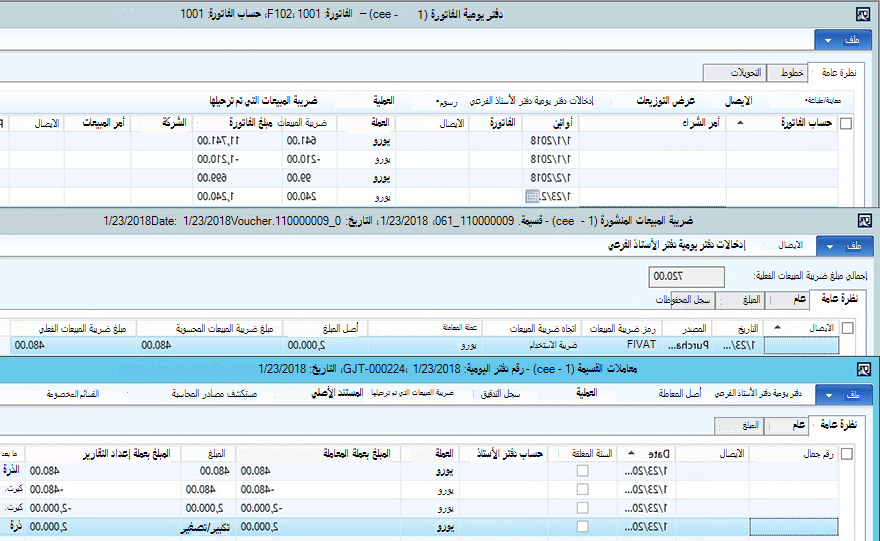Sort by حساب الفاتورة column arrow
This screenshot has width=880, height=541.
740,122
